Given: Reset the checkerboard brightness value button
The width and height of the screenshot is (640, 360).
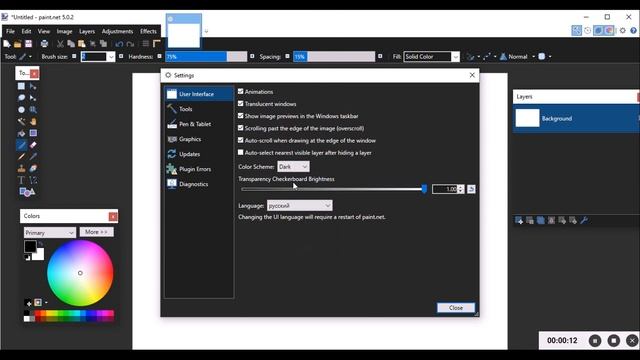Looking at the screenshot, I should (471, 189).
